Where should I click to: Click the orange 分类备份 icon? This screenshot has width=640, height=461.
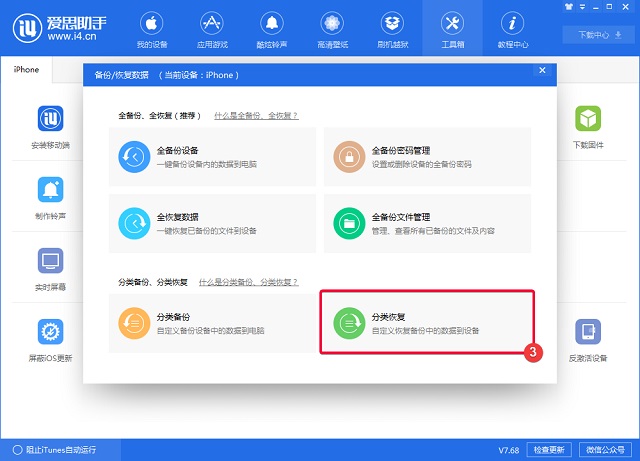[x=134, y=323]
